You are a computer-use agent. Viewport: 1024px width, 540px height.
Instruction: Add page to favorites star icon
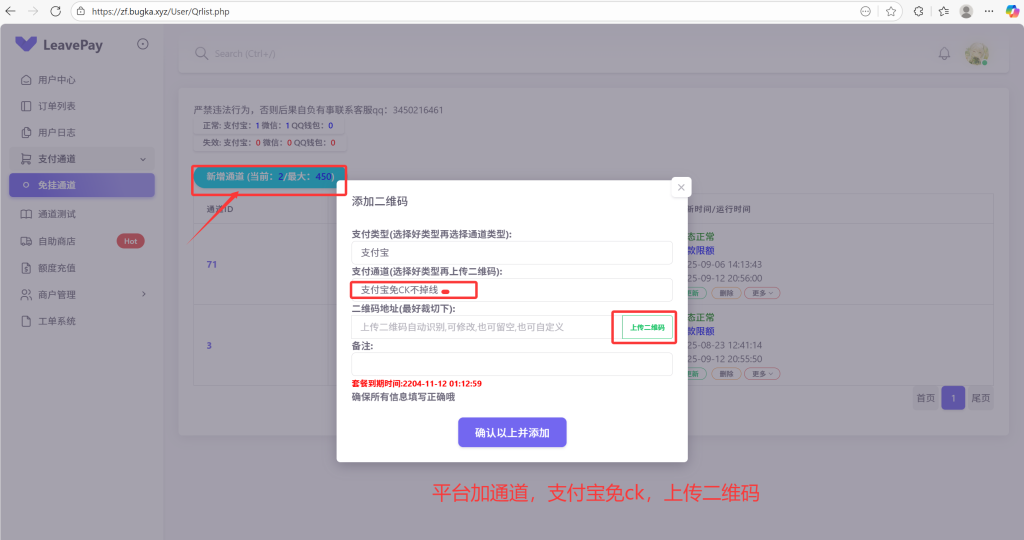click(891, 11)
